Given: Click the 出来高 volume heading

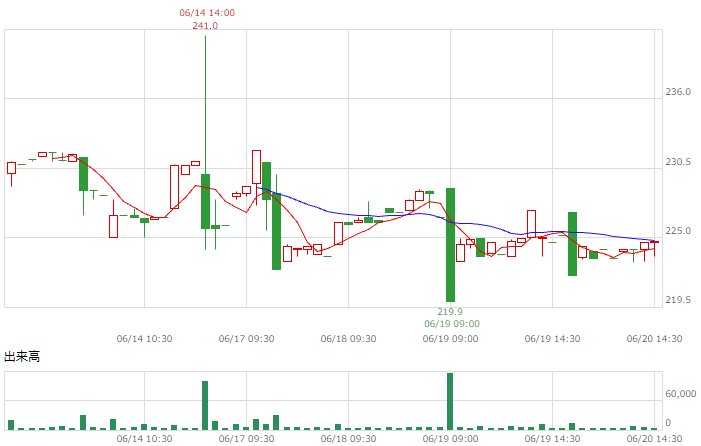Looking at the screenshot, I should pyautogui.click(x=22, y=356).
